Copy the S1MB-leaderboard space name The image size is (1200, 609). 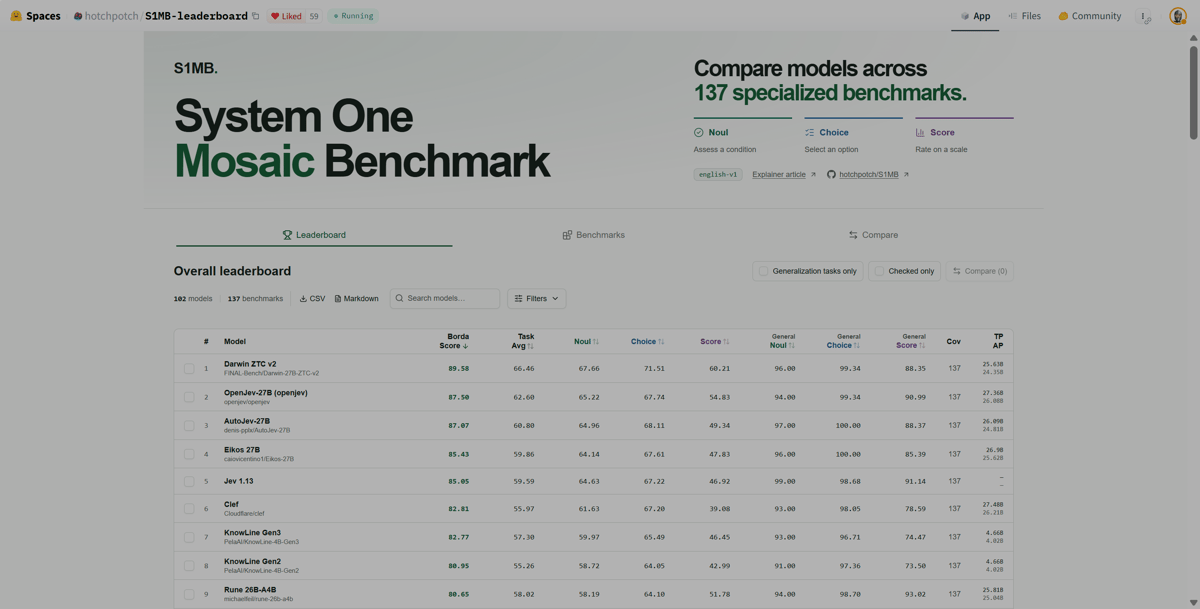pyautogui.click(x=256, y=16)
